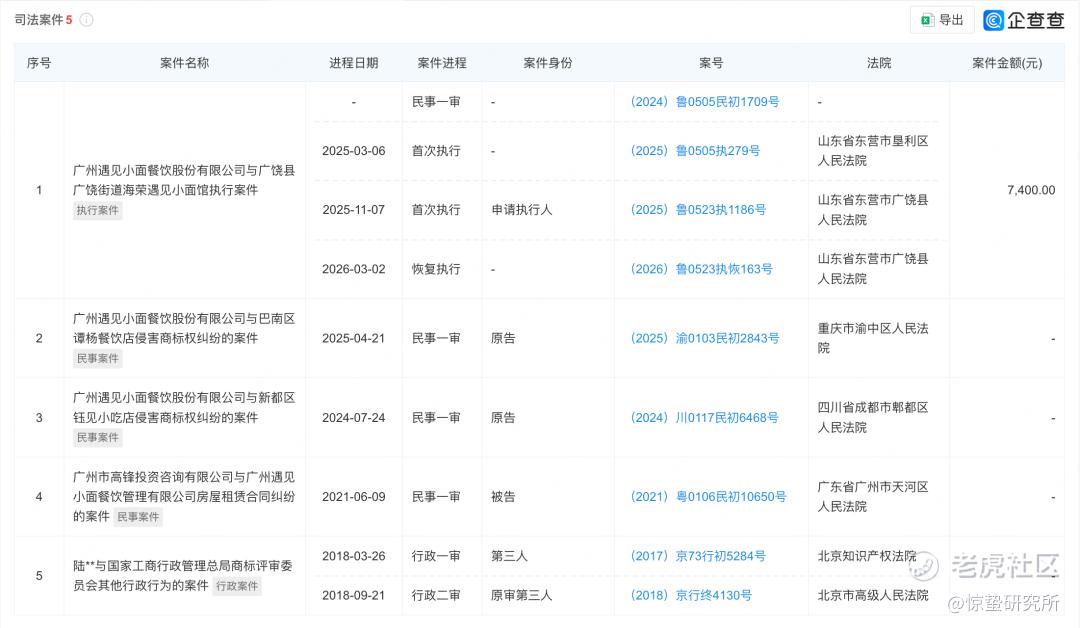
Task: Click the 行政案件 tag in row 5
Action: point(237,586)
